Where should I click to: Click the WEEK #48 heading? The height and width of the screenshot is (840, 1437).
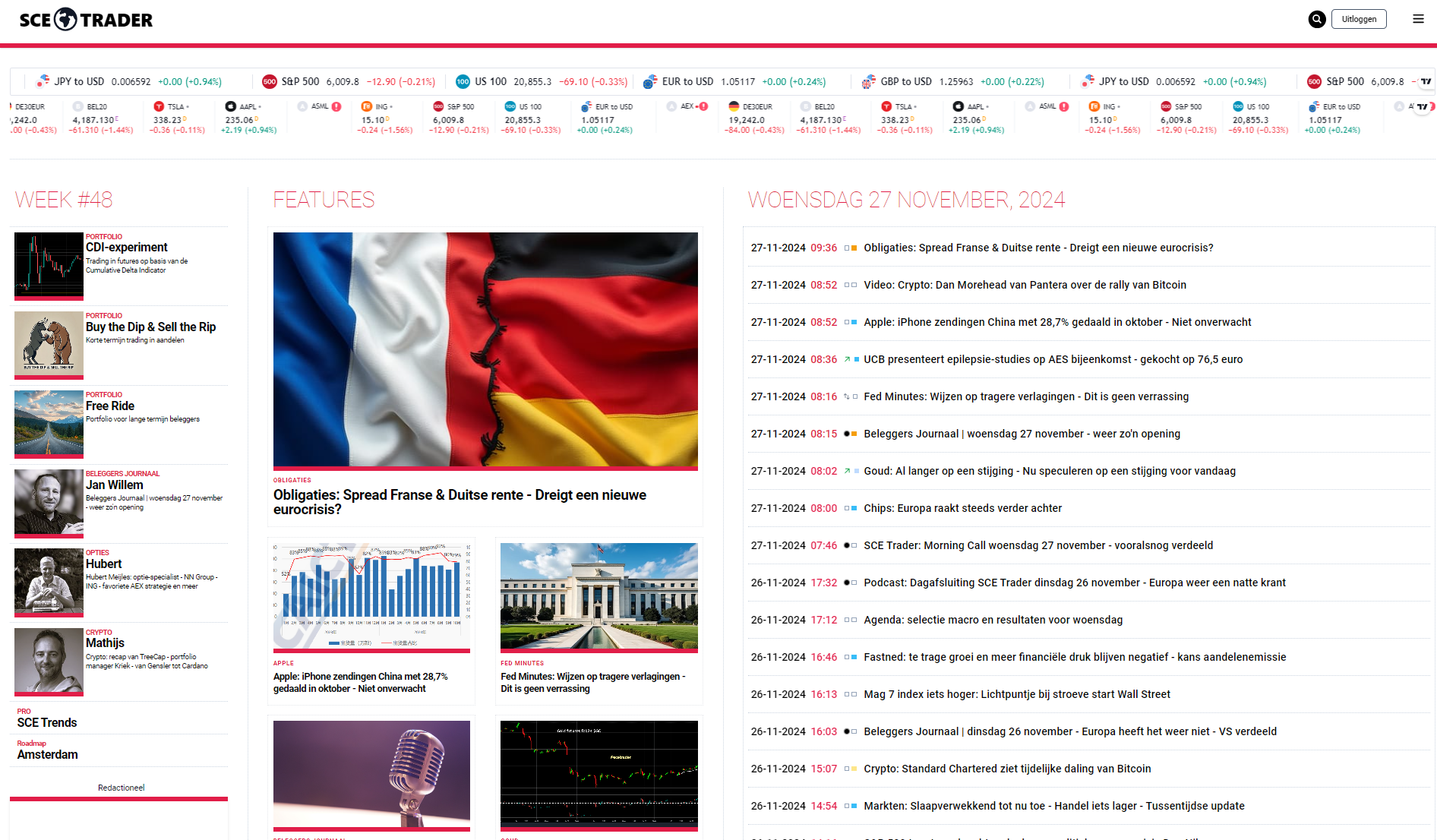click(64, 200)
